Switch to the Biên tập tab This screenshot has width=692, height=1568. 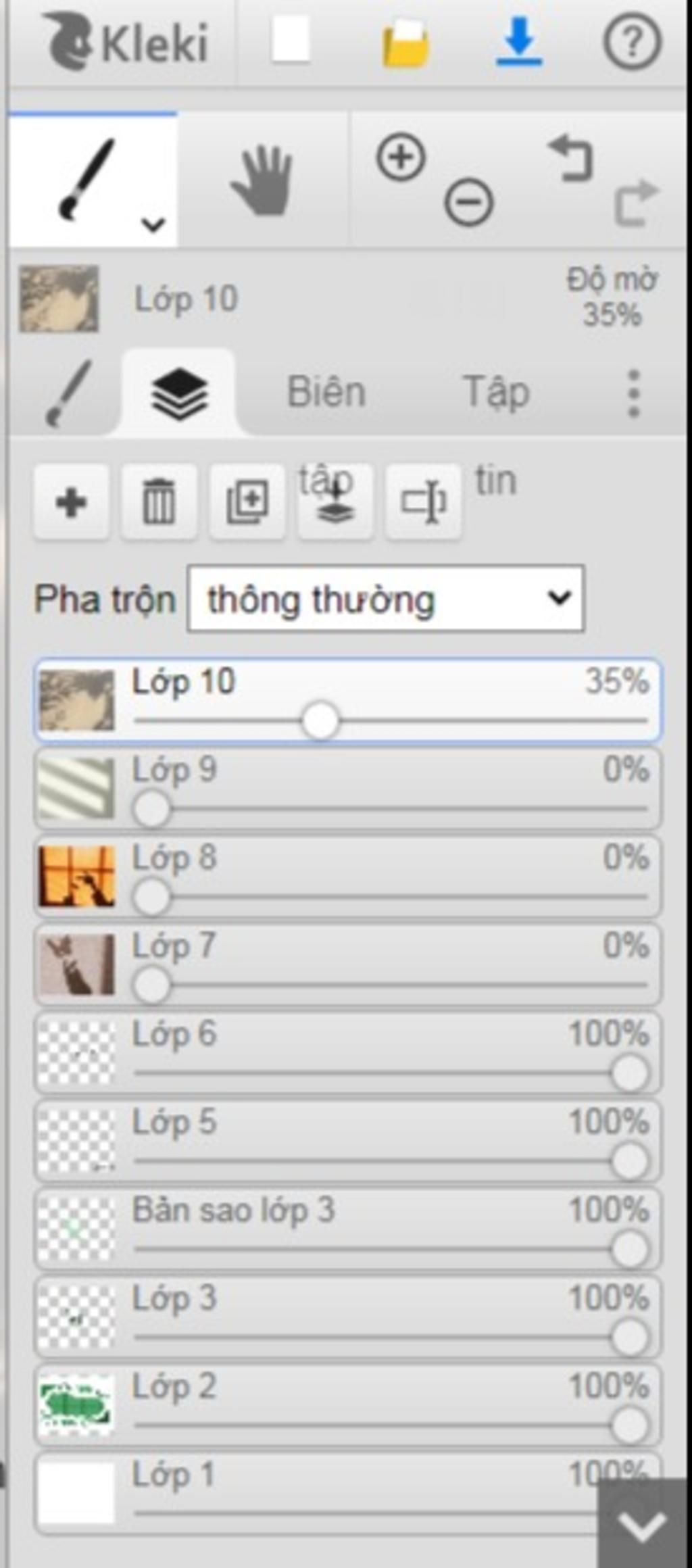(326, 392)
